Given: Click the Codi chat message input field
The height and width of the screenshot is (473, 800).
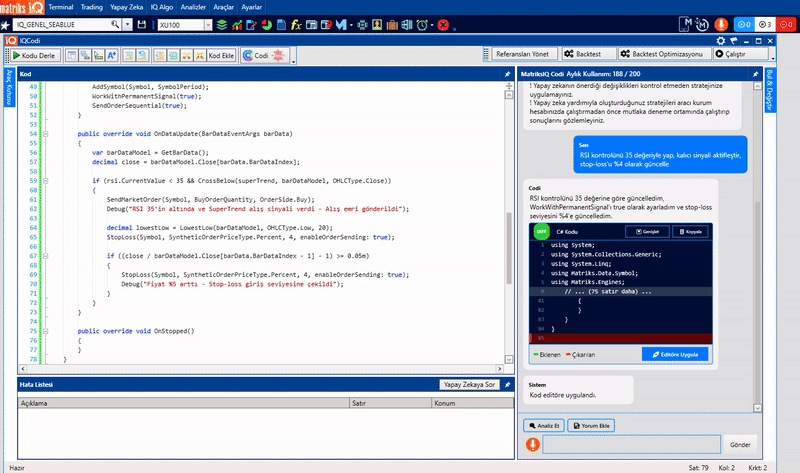Looking at the screenshot, I should 631,444.
